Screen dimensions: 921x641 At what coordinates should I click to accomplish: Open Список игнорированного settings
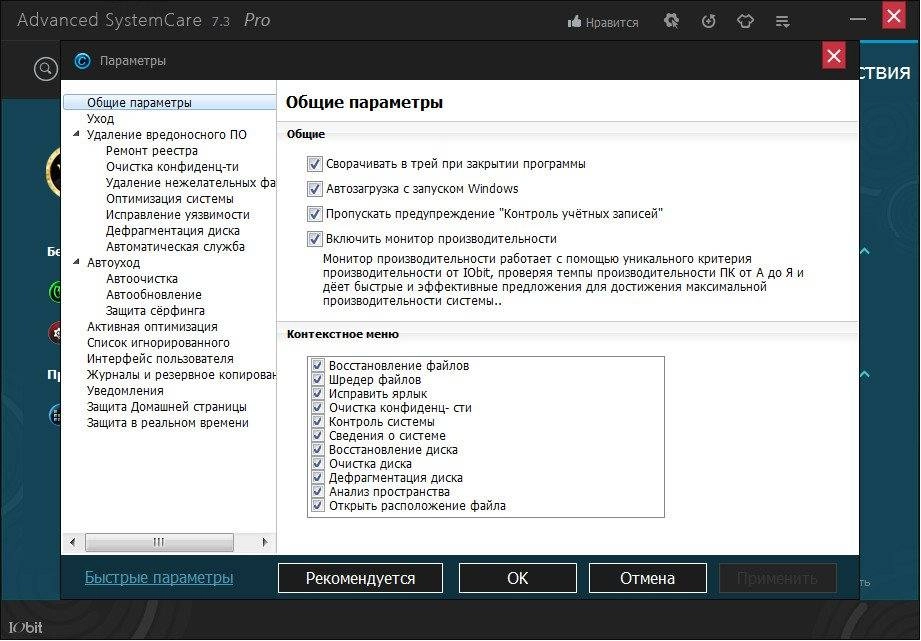158,343
